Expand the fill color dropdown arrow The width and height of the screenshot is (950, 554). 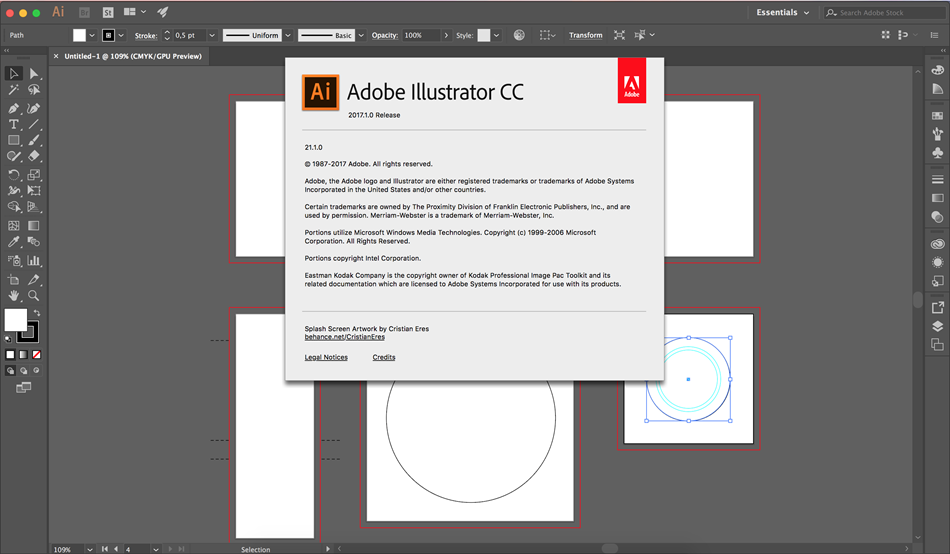(92, 35)
